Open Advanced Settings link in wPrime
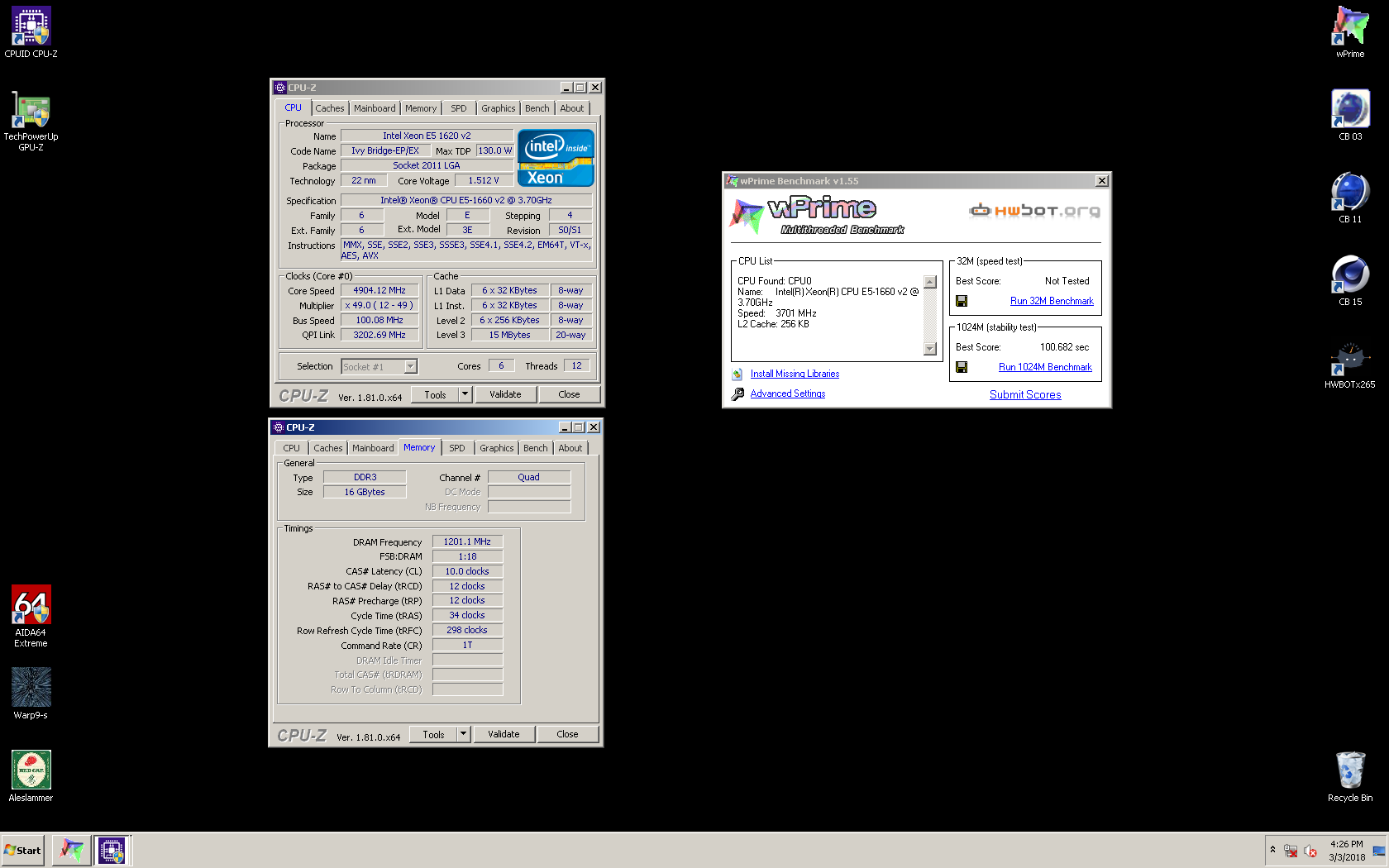This screenshot has height=868, width=1389. point(787,393)
